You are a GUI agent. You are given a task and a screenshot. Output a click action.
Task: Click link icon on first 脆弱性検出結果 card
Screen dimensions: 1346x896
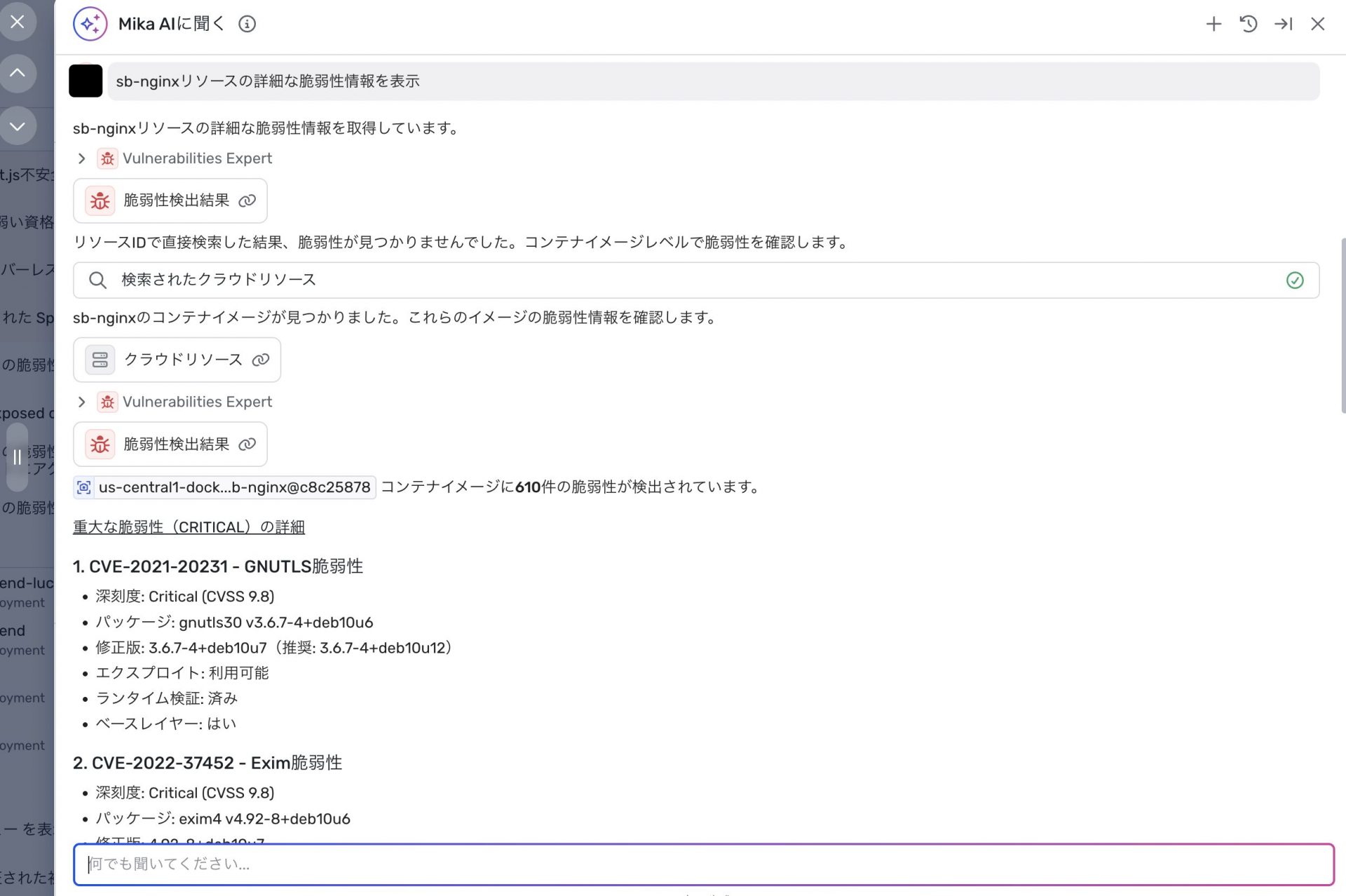coord(247,201)
